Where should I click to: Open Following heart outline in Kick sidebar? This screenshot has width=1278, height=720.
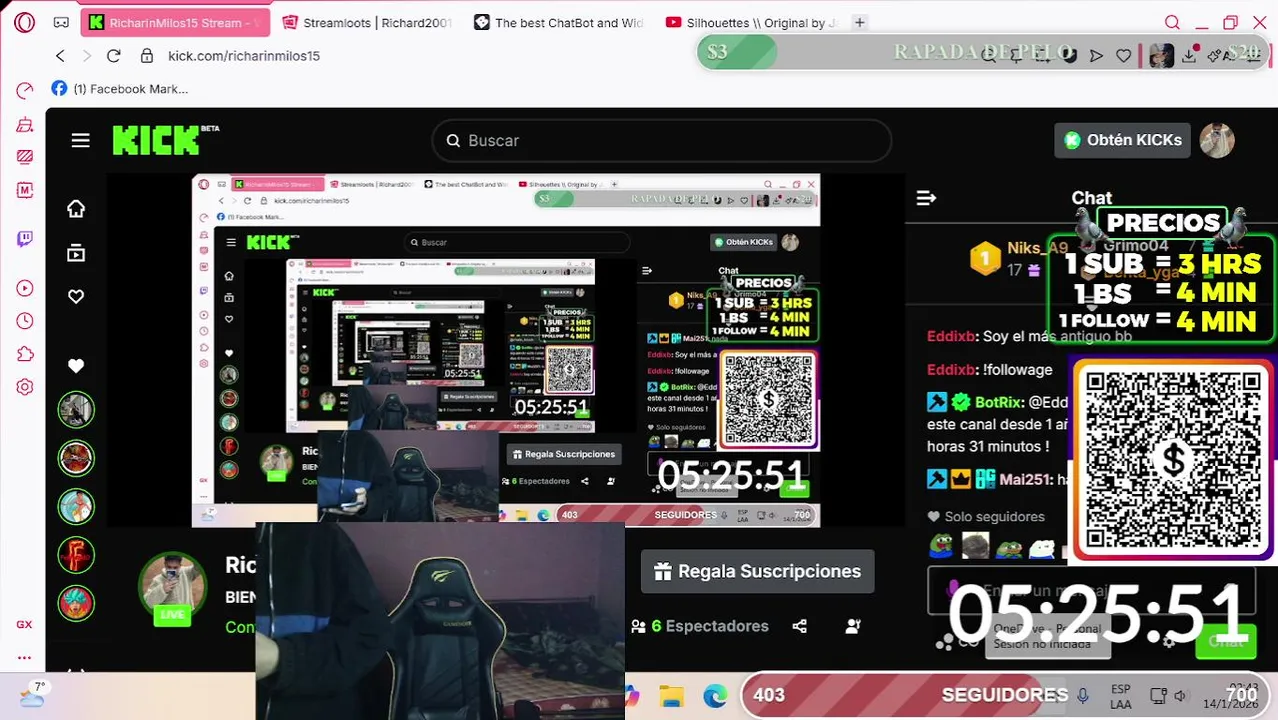click(x=76, y=296)
